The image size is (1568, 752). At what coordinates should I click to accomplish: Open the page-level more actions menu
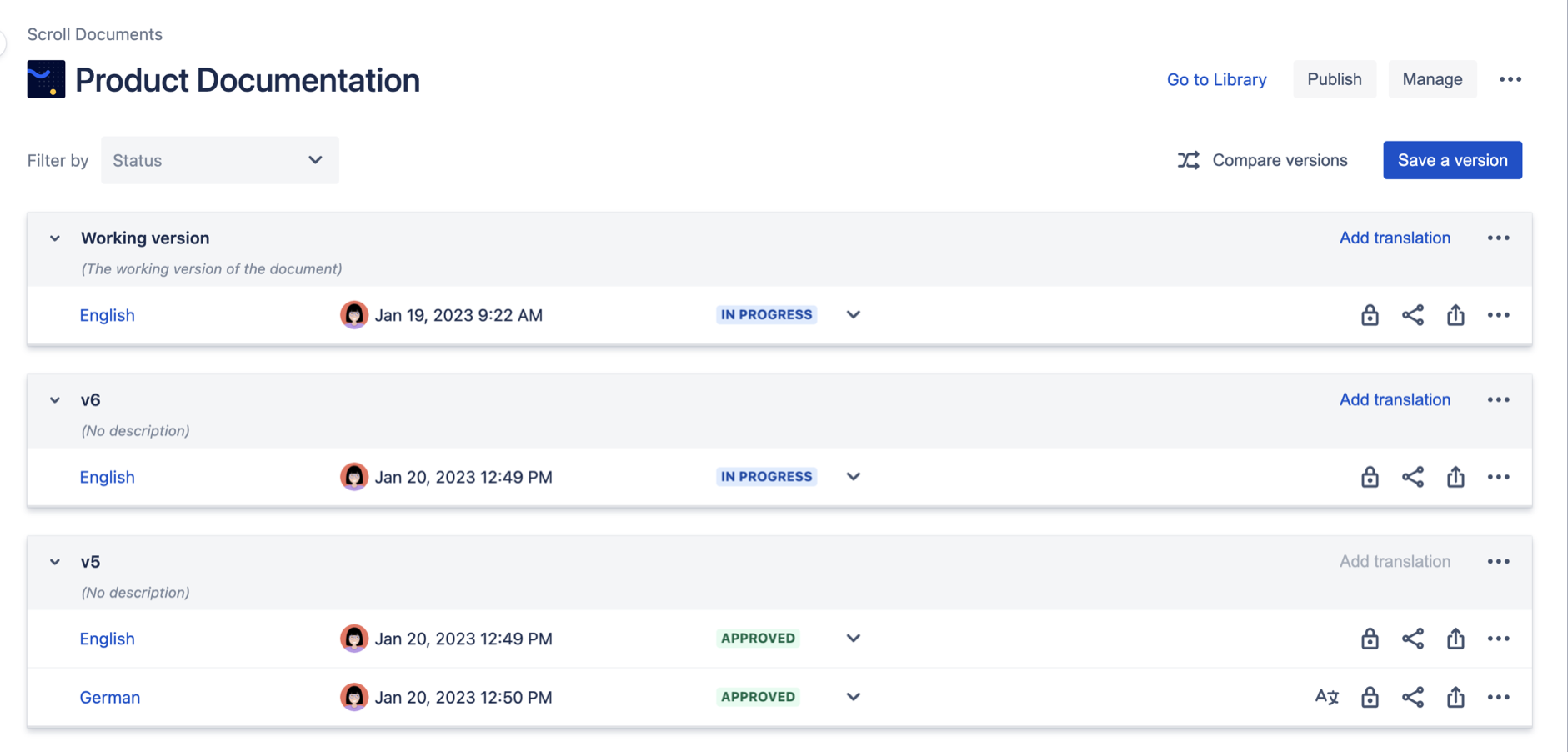point(1511,79)
